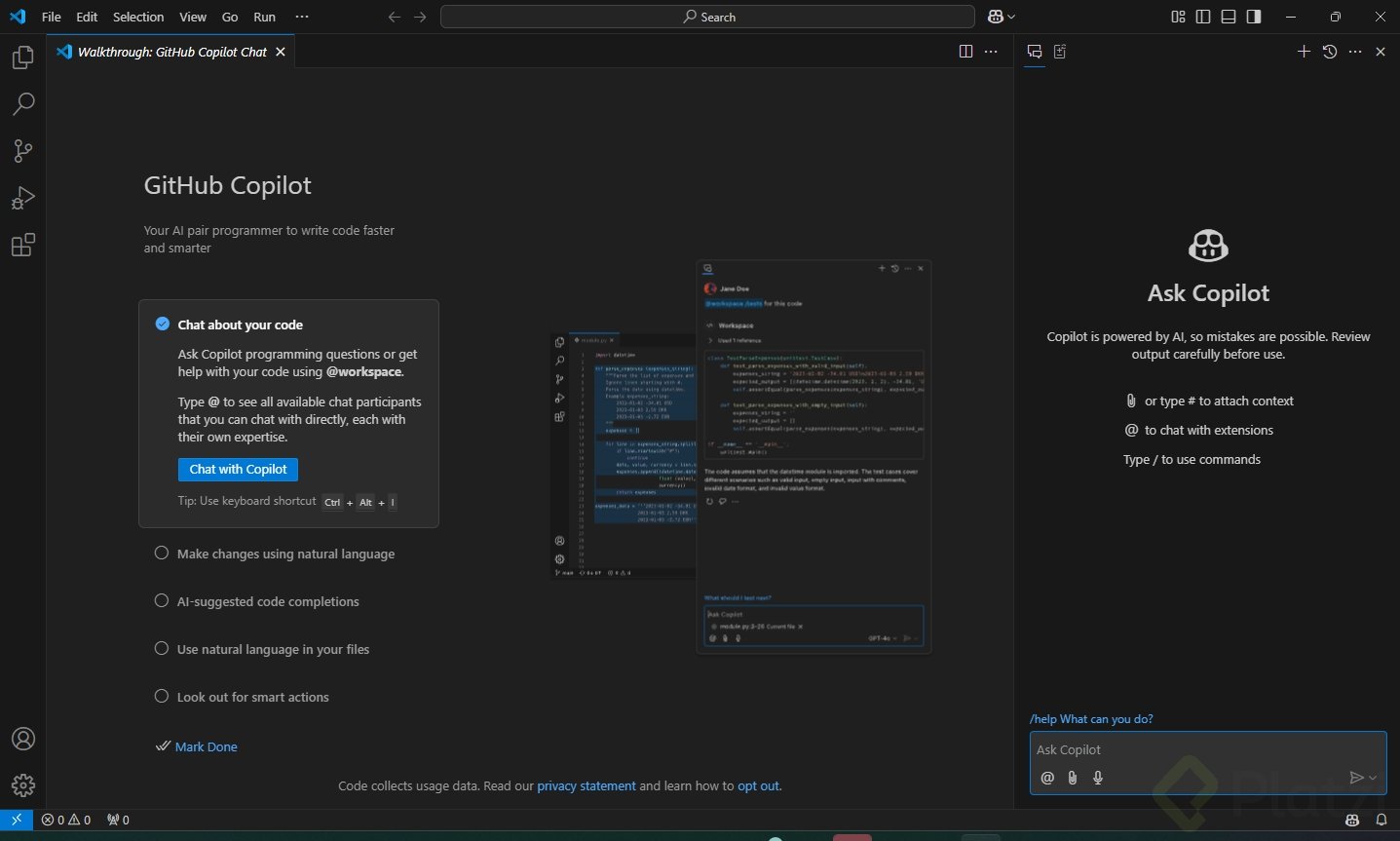
Task: Click the 'GitHub Copilot' walkthrough heading
Action: [228, 185]
